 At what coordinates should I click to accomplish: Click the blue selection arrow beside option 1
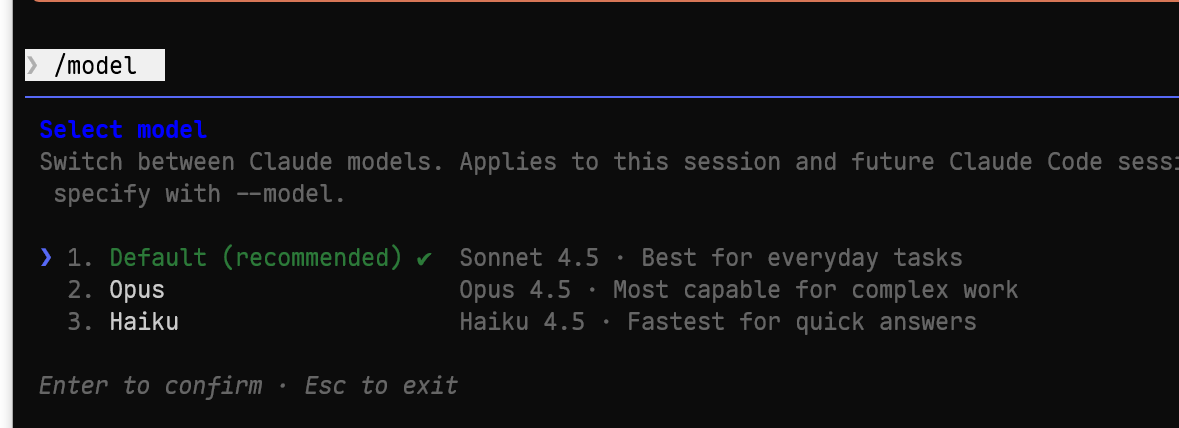click(x=47, y=258)
